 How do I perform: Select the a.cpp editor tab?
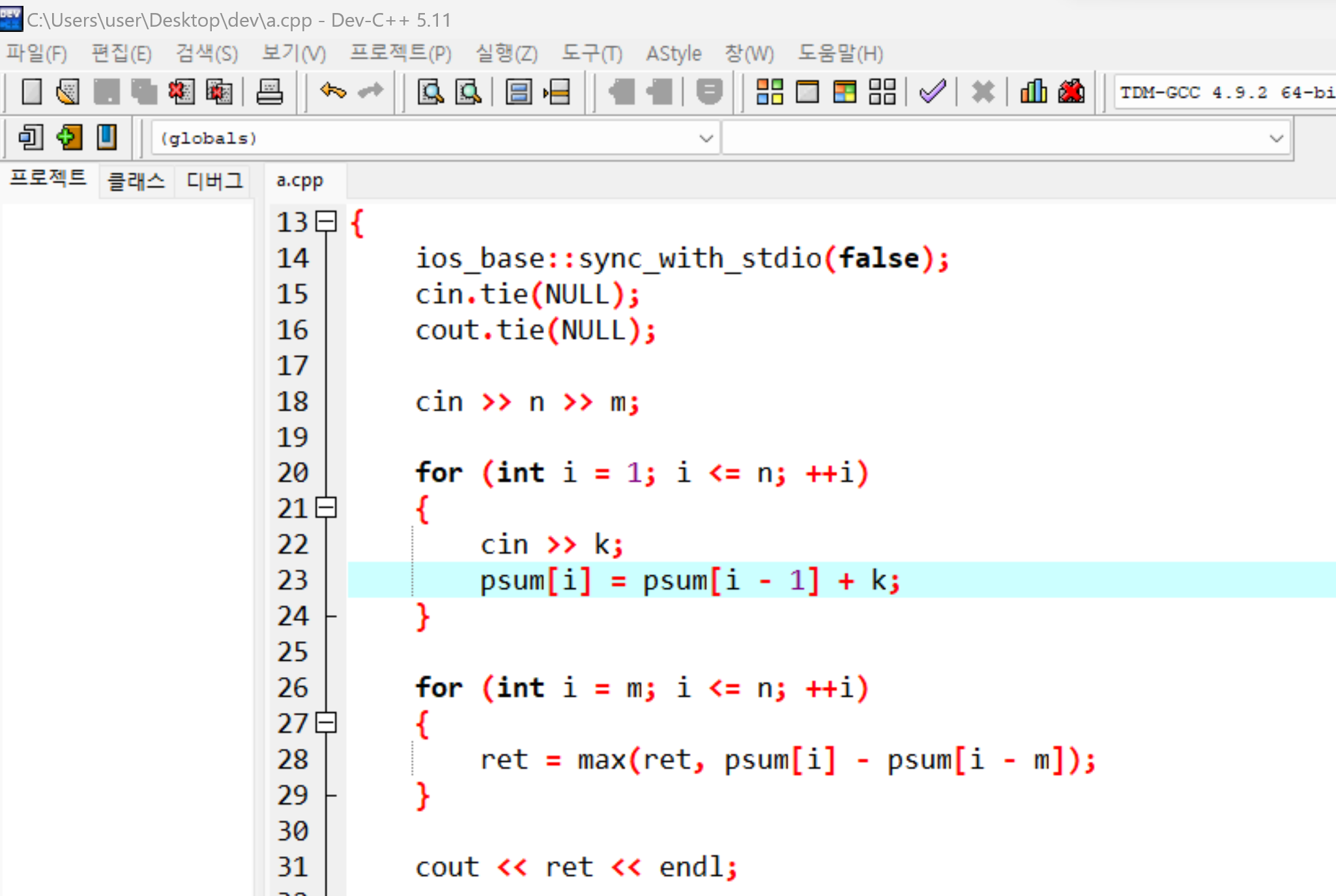click(299, 181)
